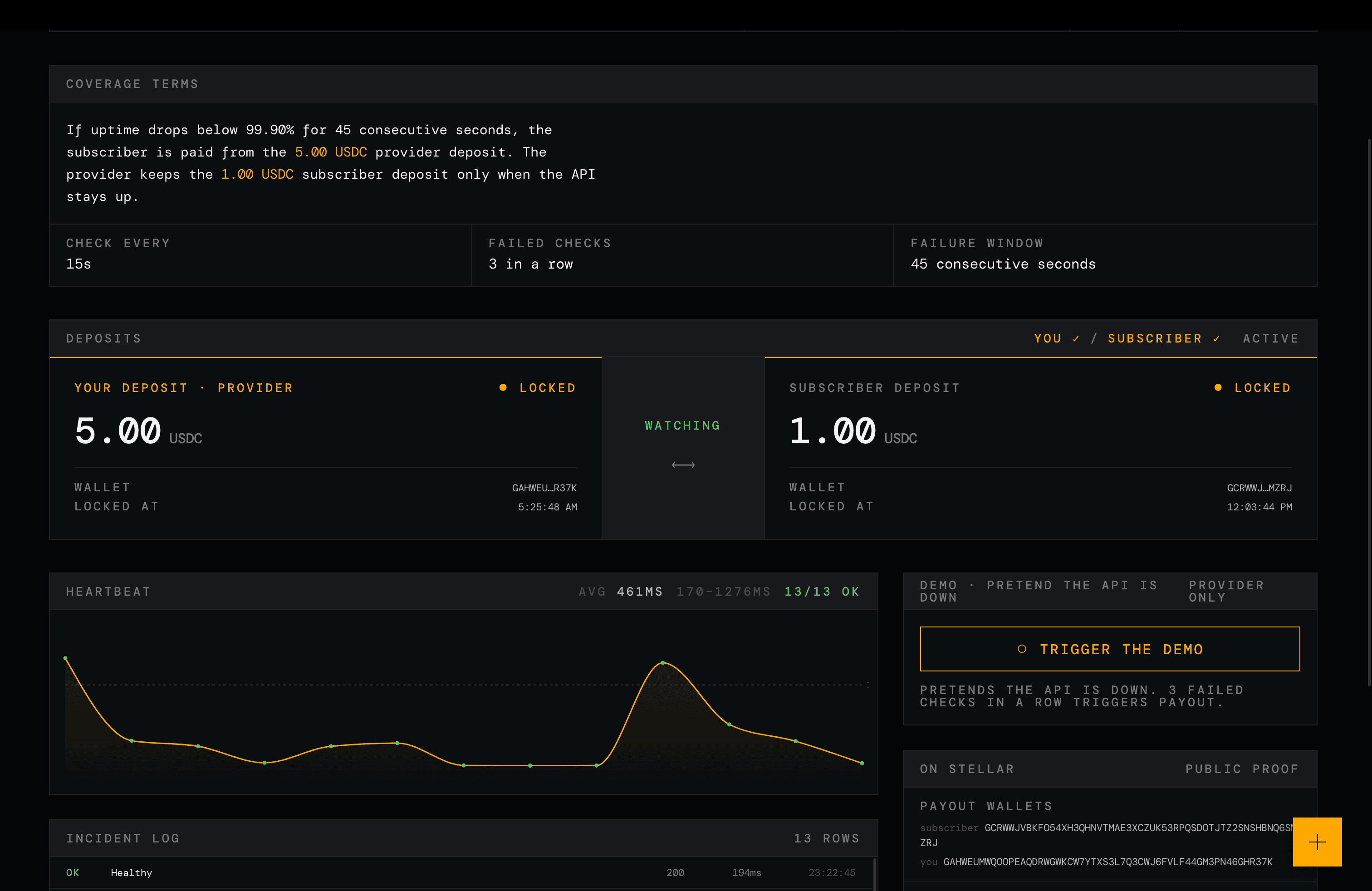This screenshot has width=1372, height=891.
Task: Click the 15s check interval value
Action: pyautogui.click(x=78, y=264)
